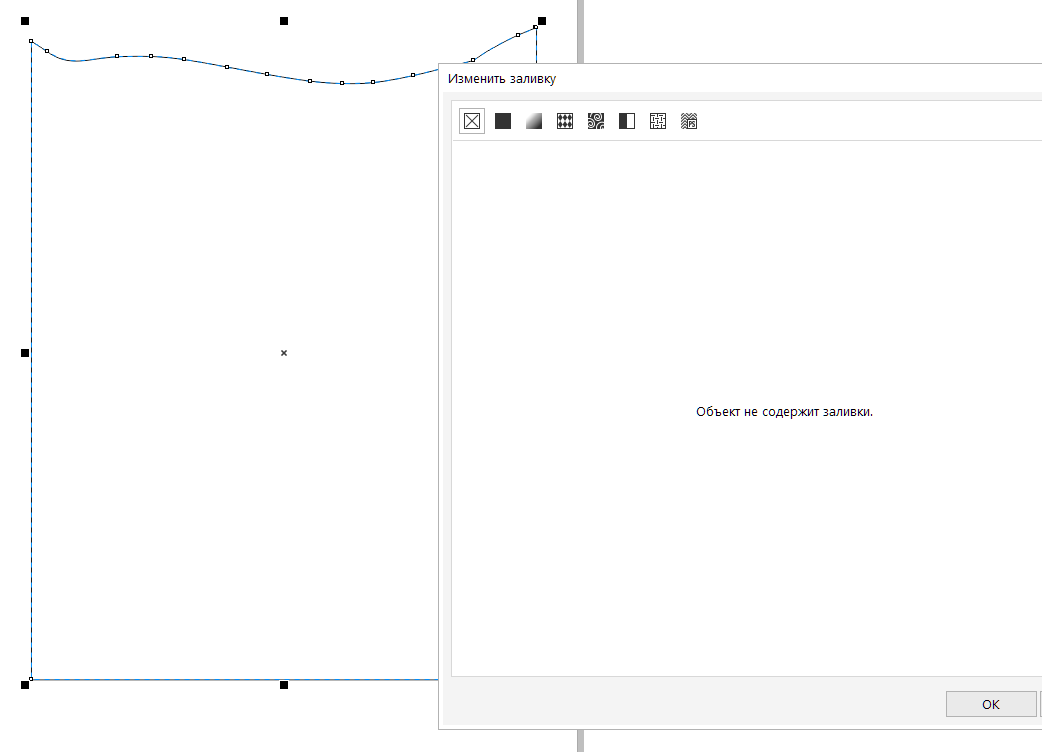Image resolution: width=1042 pixels, height=752 pixels.
Task: Select the No Fill icon
Action: click(x=472, y=121)
